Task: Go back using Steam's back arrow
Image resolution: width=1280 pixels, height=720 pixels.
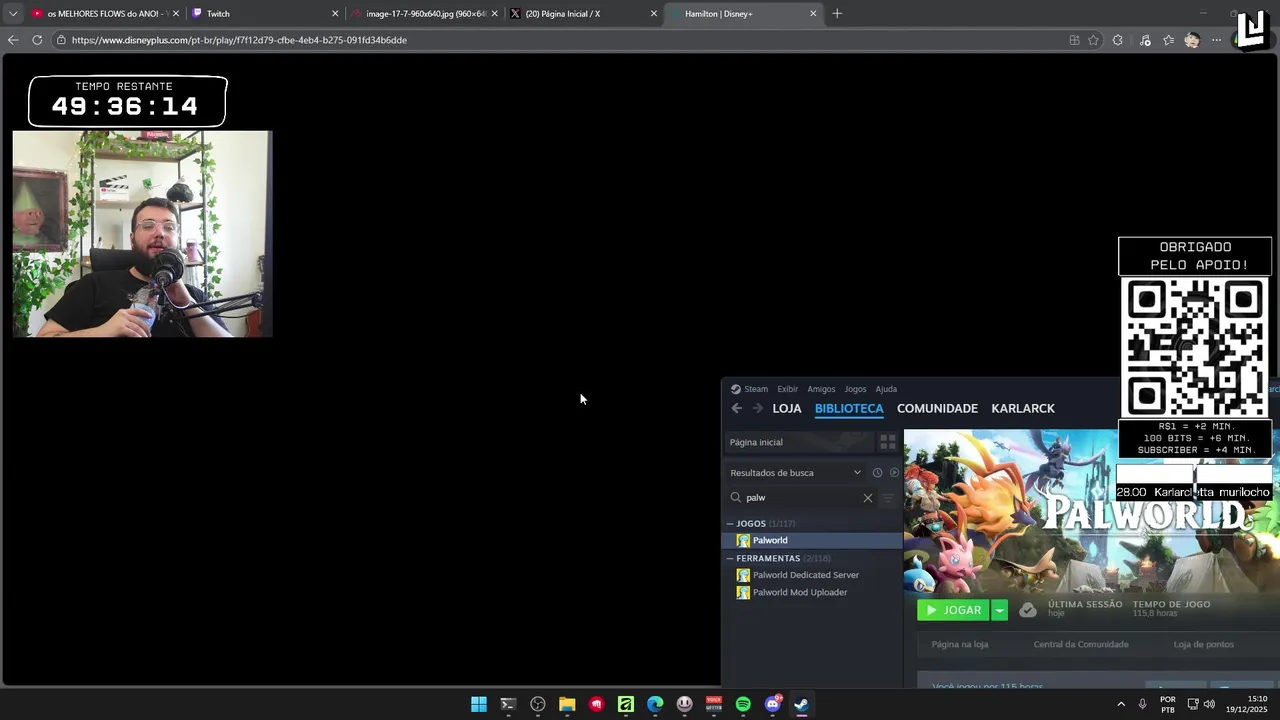Action: [x=737, y=408]
